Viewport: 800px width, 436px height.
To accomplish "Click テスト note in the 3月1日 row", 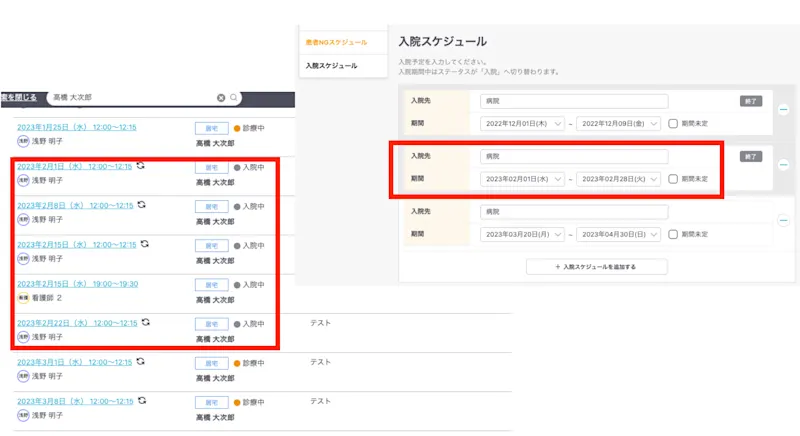I will click(320, 362).
